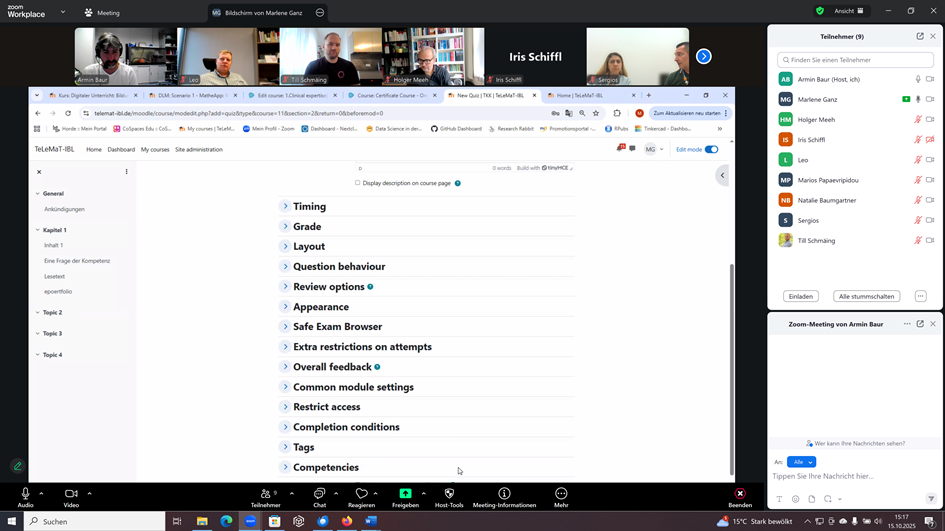Open Site administration in Moodle navigation
The image size is (945, 531).
199,149
